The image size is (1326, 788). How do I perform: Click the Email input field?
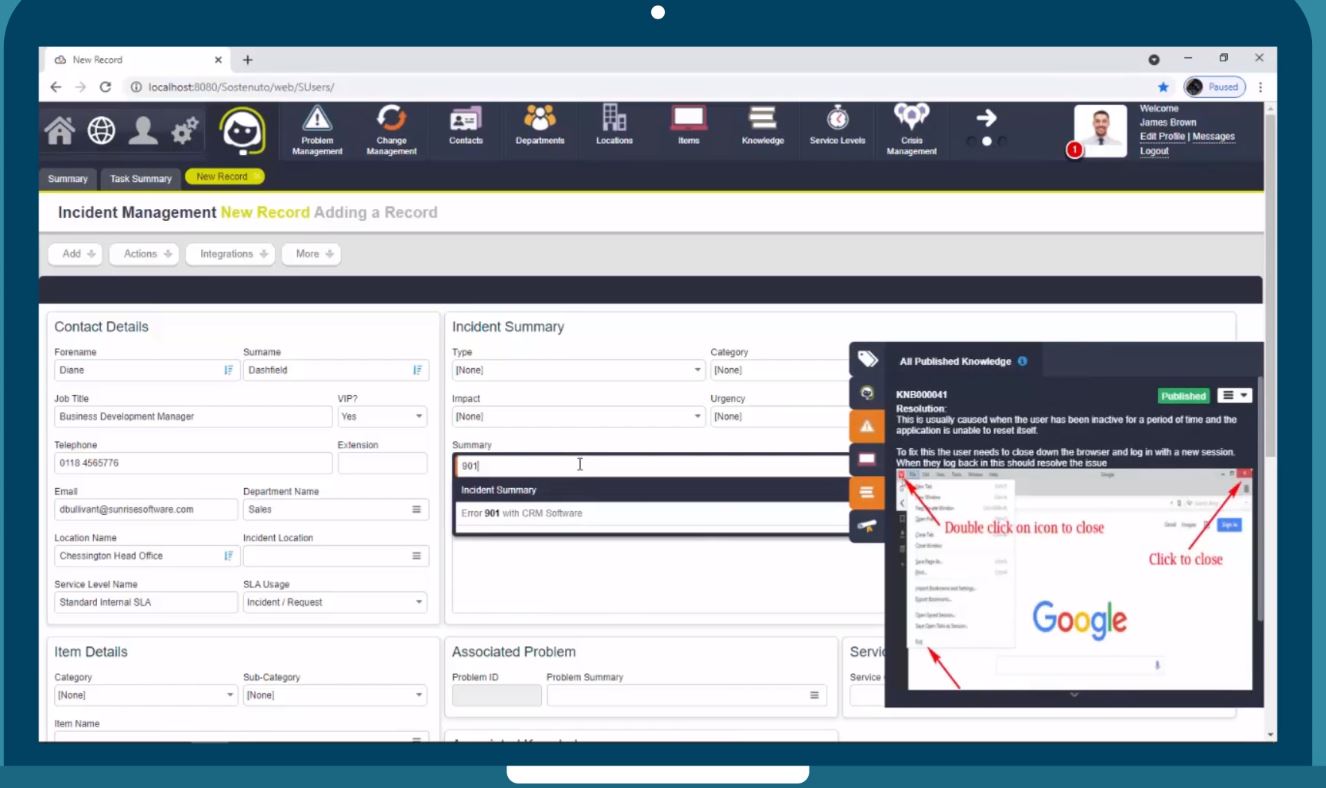(x=146, y=510)
